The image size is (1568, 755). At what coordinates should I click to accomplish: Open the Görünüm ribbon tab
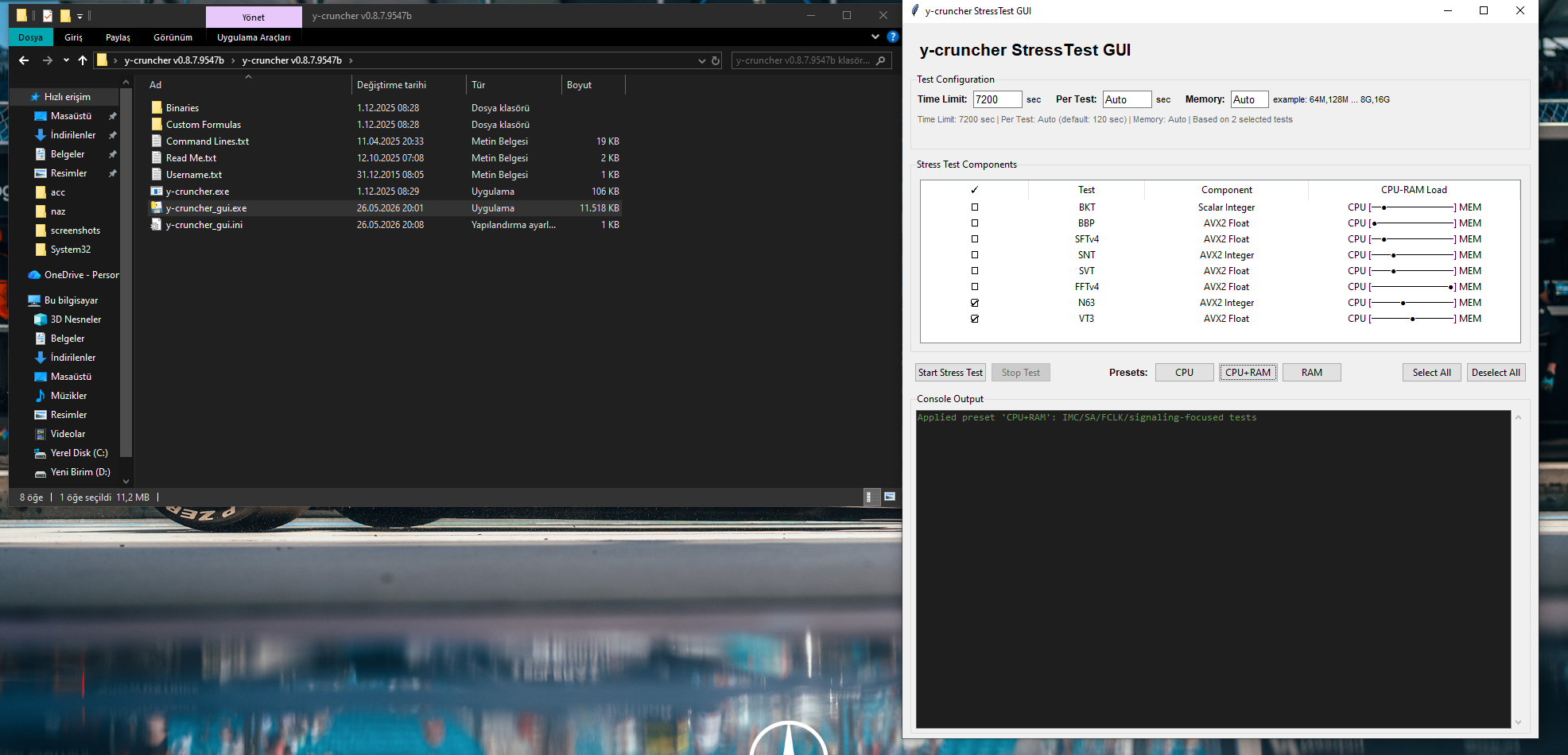pos(173,37)
